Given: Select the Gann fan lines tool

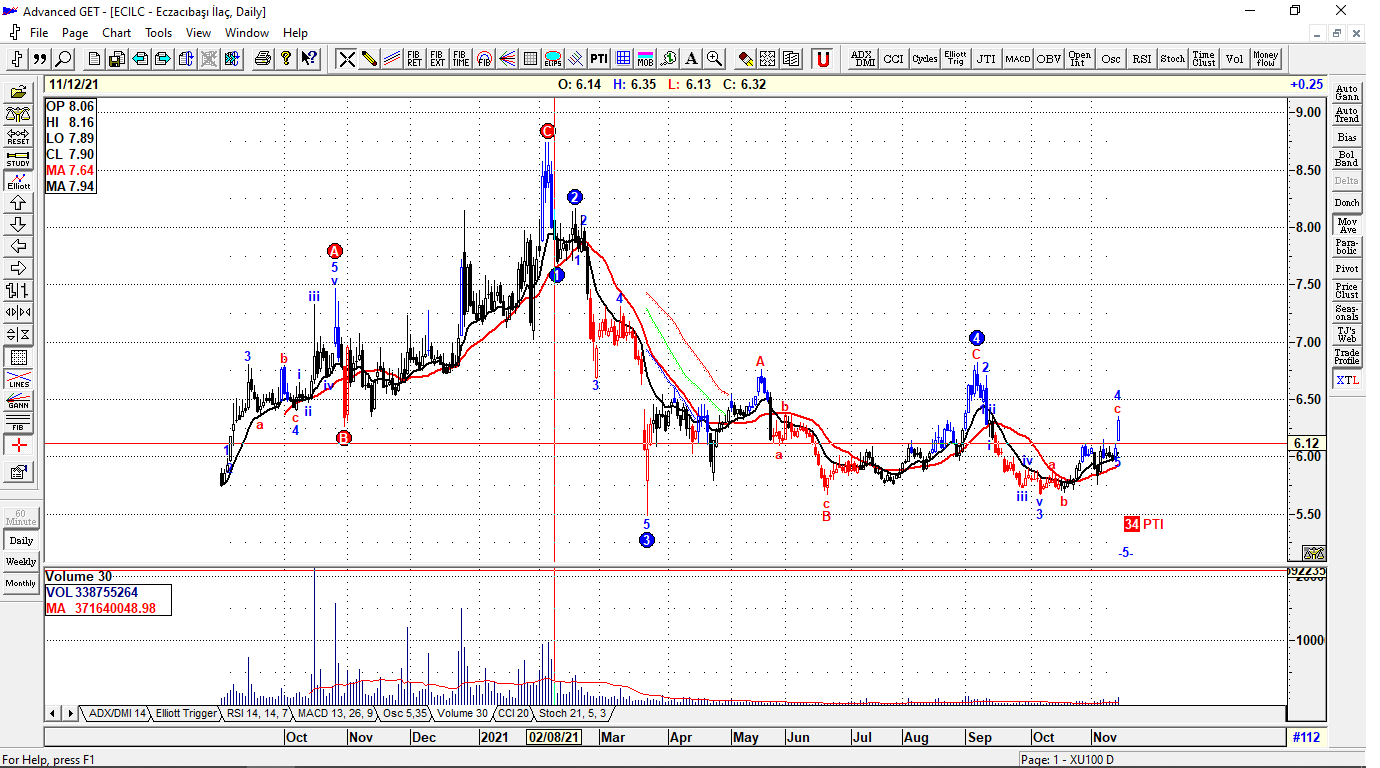Looking at the screenshot, I should [507, 59].
